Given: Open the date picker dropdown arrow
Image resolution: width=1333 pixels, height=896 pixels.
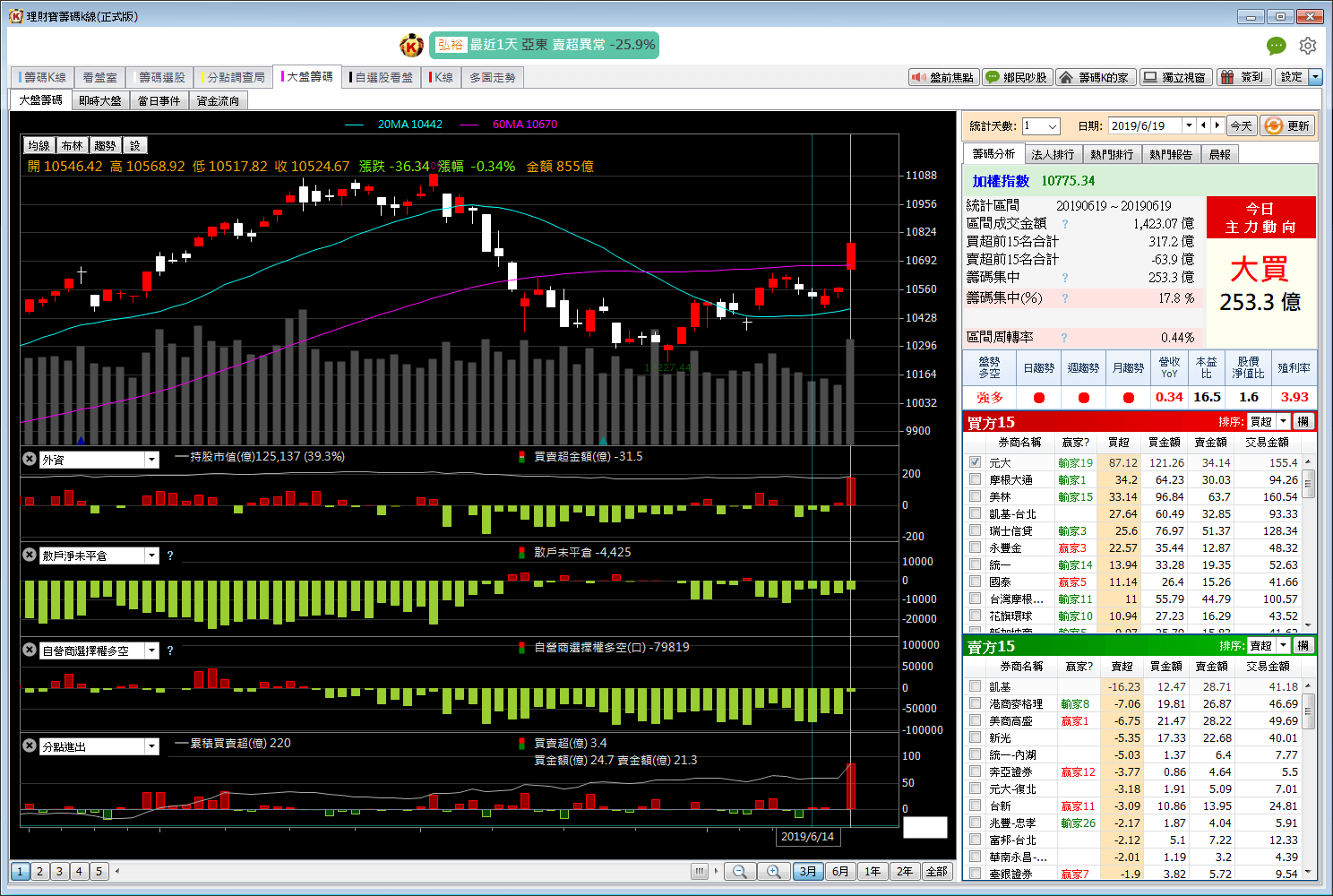Looking at the screenshot, I should click(x=1189, y=125).
